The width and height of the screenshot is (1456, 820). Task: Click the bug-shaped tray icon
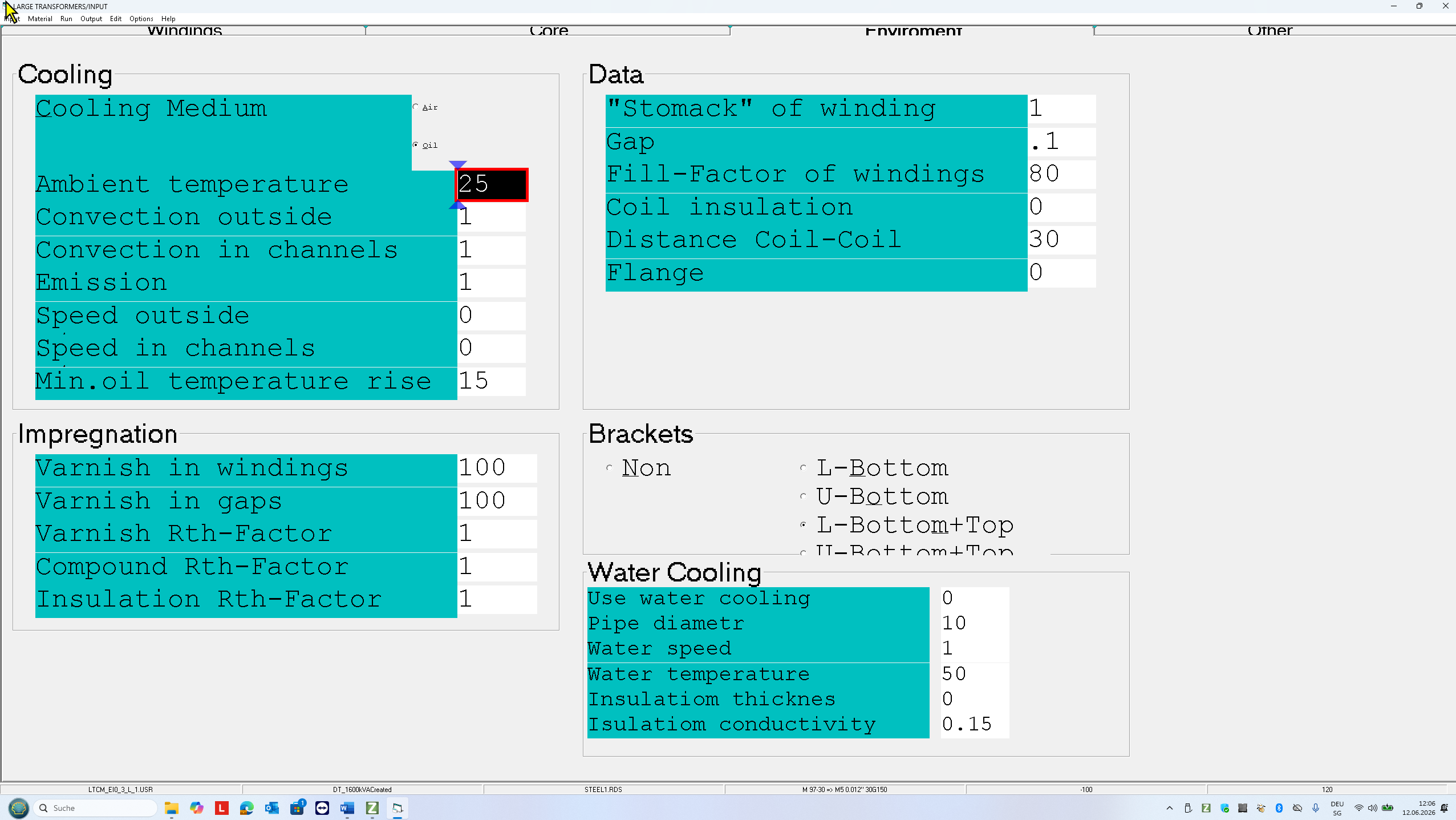click(1261, 808)
